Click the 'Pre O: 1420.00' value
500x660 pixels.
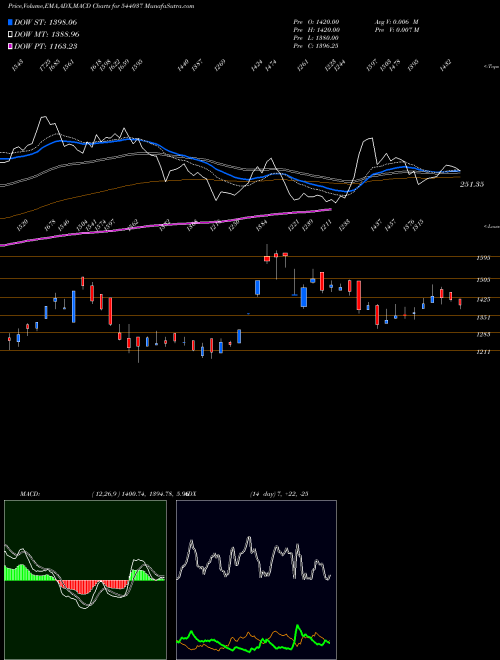(316, 22)
